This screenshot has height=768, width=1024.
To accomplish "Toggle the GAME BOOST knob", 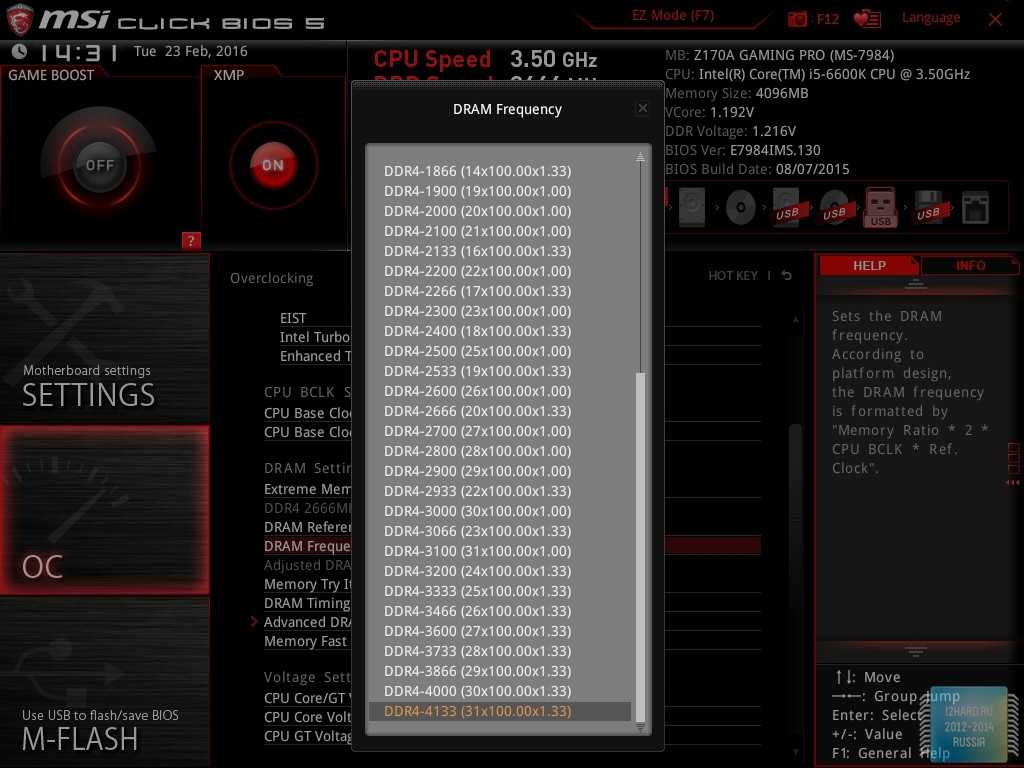I will pyautogui.click(x=99, y=165).
